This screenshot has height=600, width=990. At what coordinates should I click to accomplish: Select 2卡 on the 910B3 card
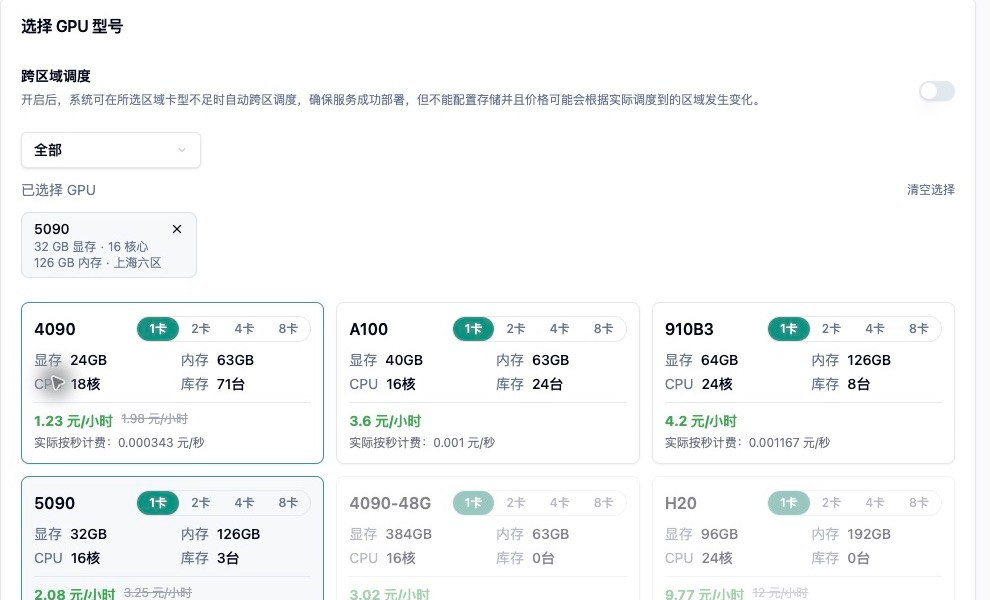tap(831, 329)
